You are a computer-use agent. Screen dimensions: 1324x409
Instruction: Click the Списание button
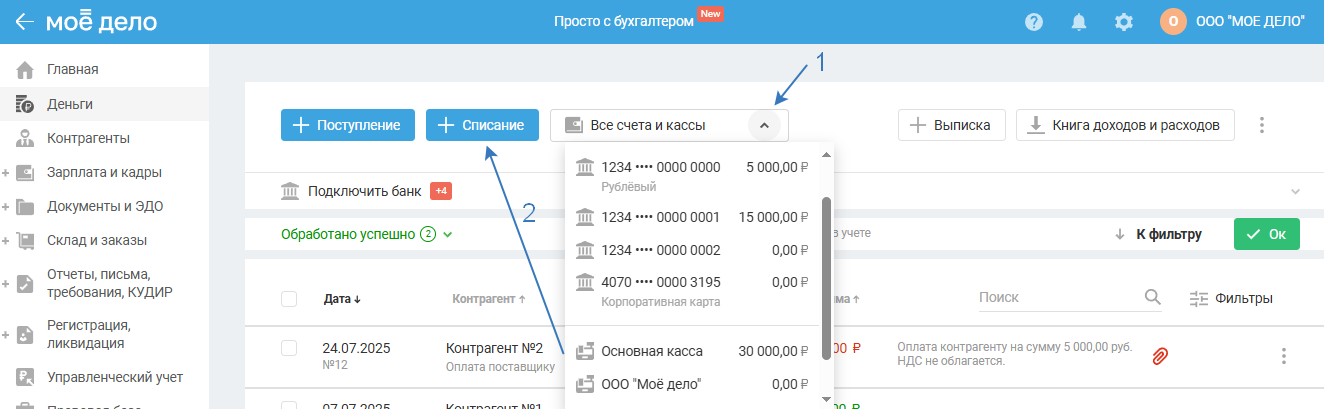482,125
